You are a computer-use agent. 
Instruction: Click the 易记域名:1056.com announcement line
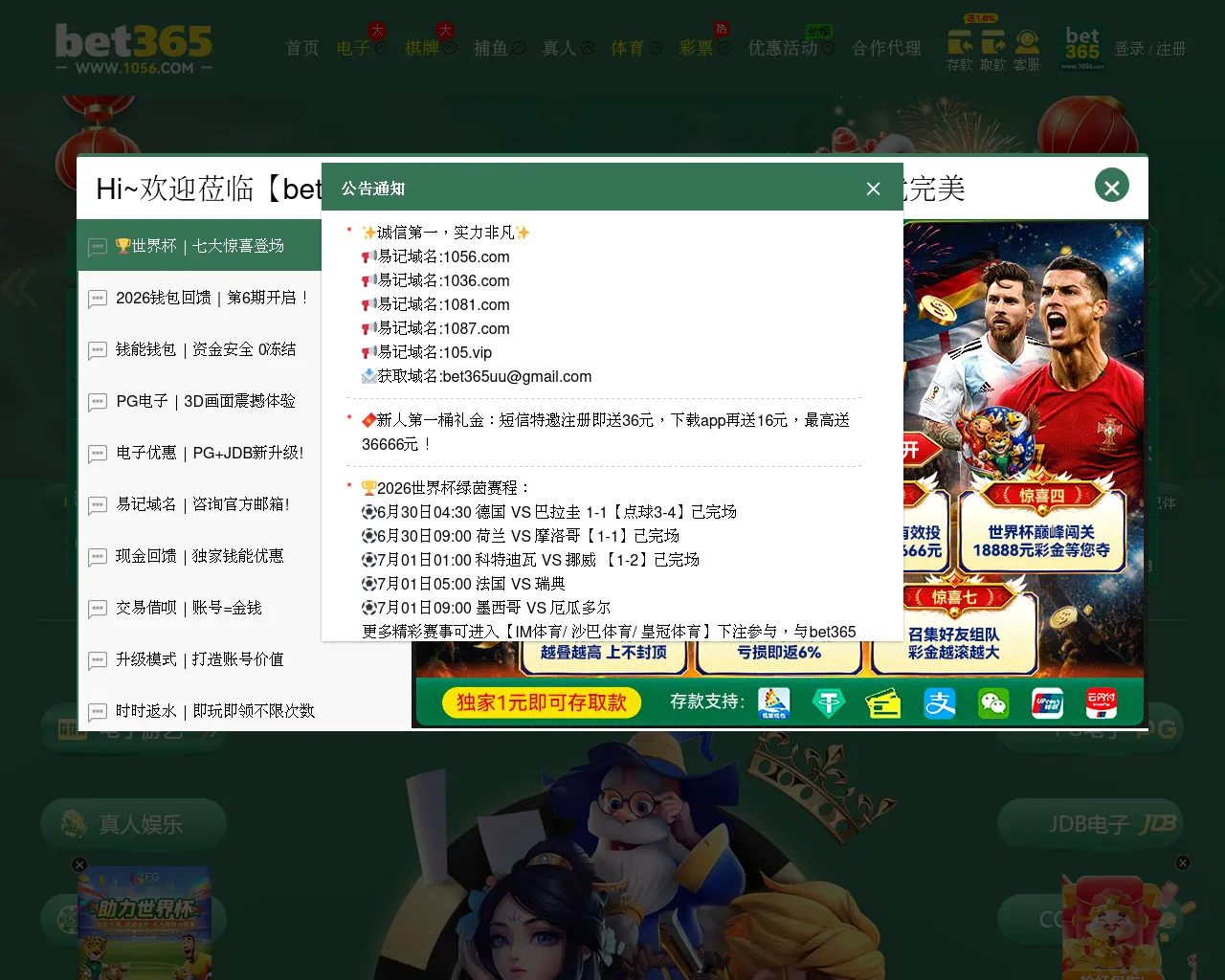[435, 256]
